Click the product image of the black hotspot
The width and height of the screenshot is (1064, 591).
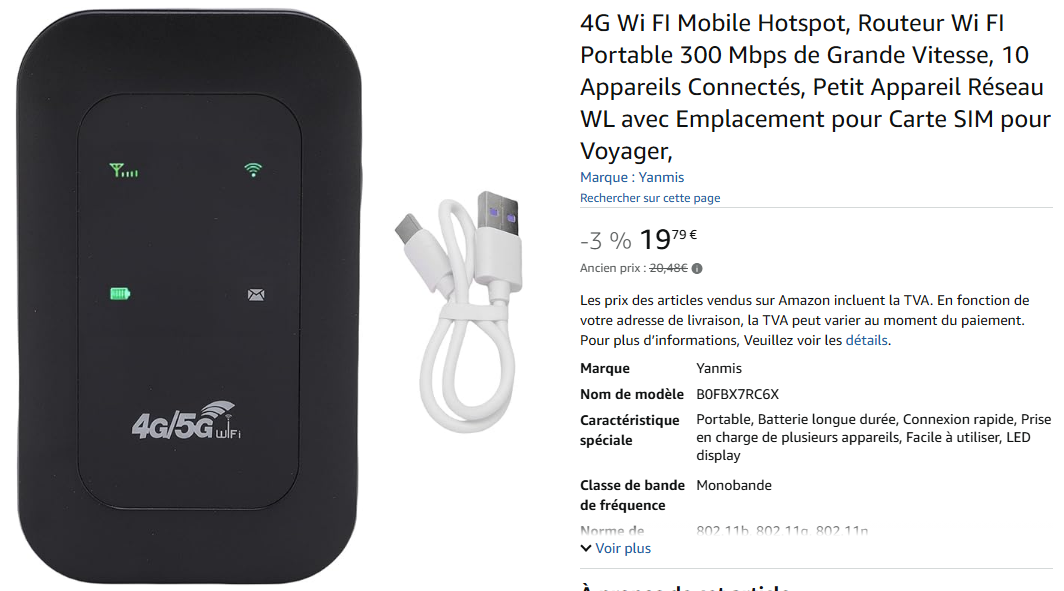click(189, 297)
